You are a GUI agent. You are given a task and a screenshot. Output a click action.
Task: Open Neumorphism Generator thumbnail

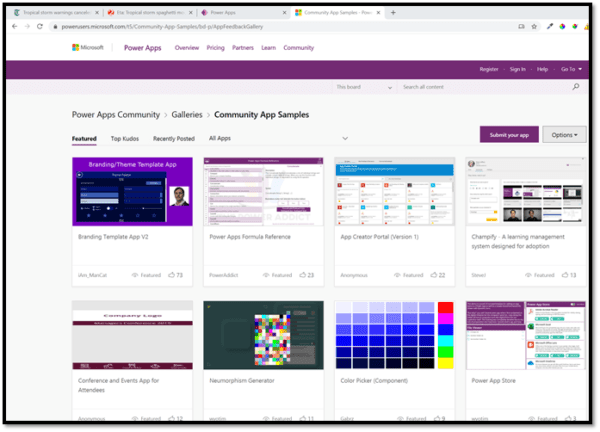[x=263, y=335]
